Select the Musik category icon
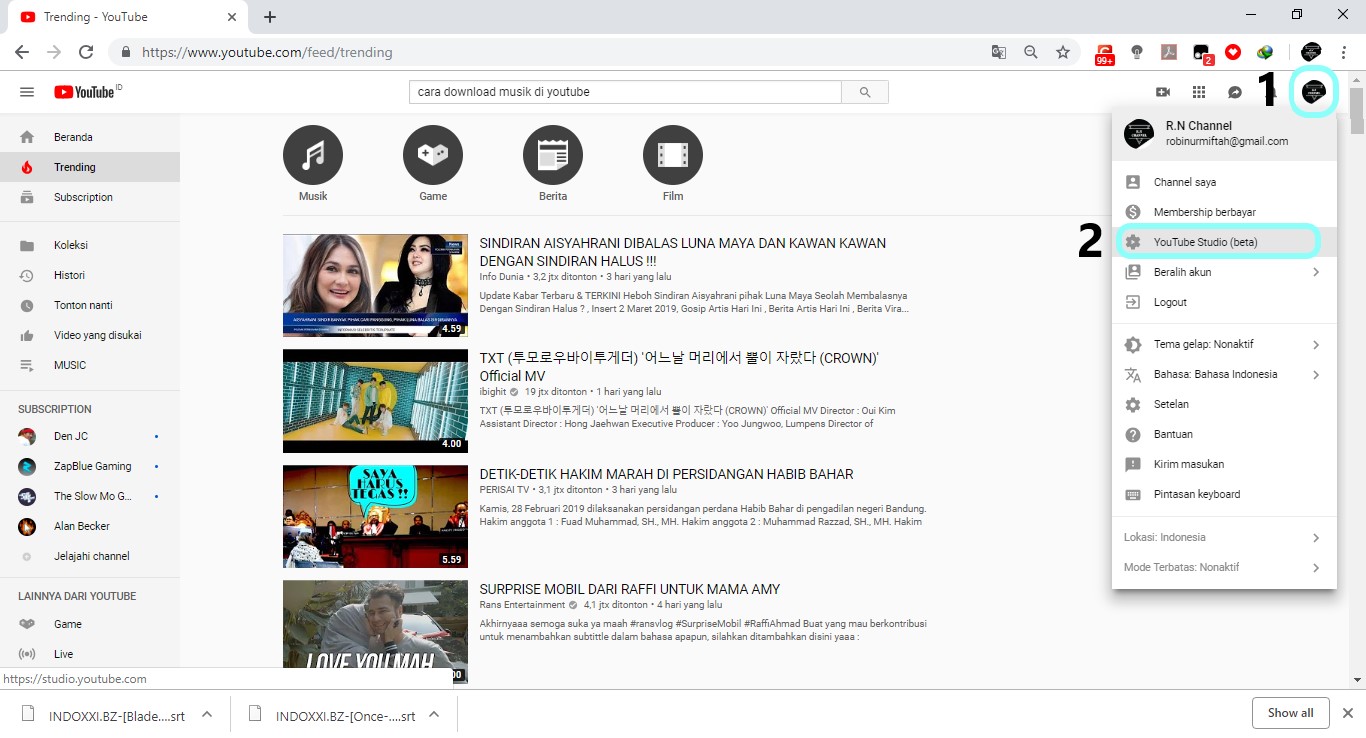The image size is (1366, 738). 313,156
